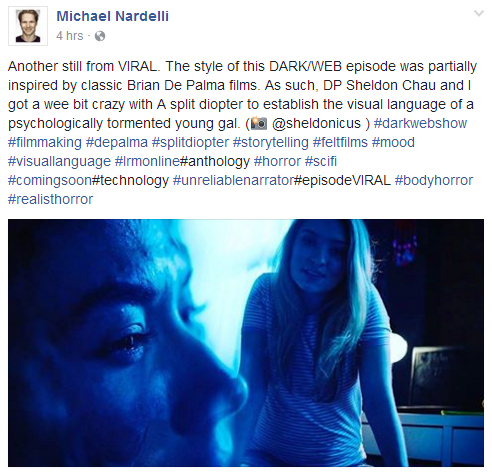
Task: Open the #realisthorror hashtag
Action: pos(50,199)
